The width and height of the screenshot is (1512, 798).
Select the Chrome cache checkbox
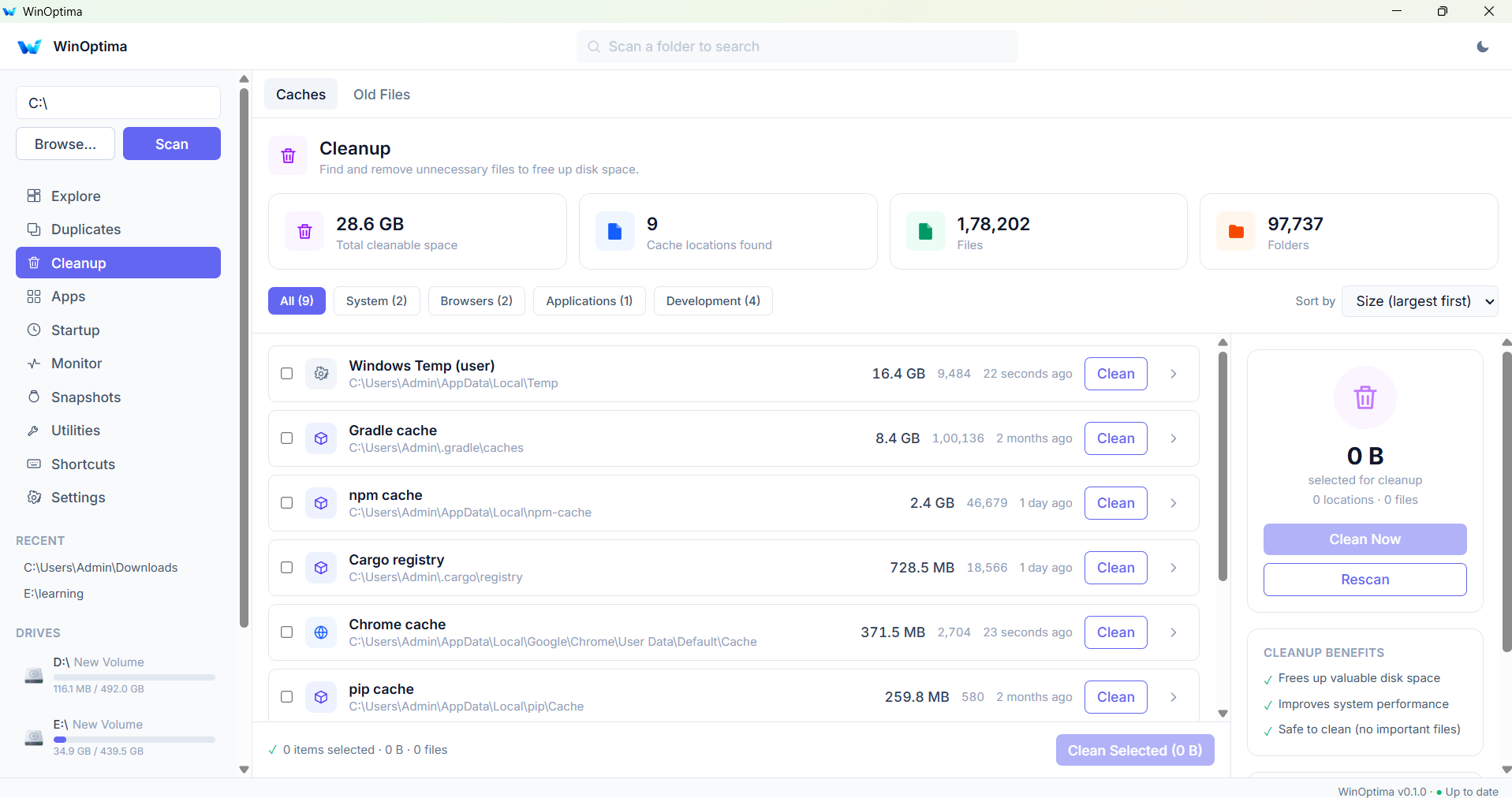point(287,632)
